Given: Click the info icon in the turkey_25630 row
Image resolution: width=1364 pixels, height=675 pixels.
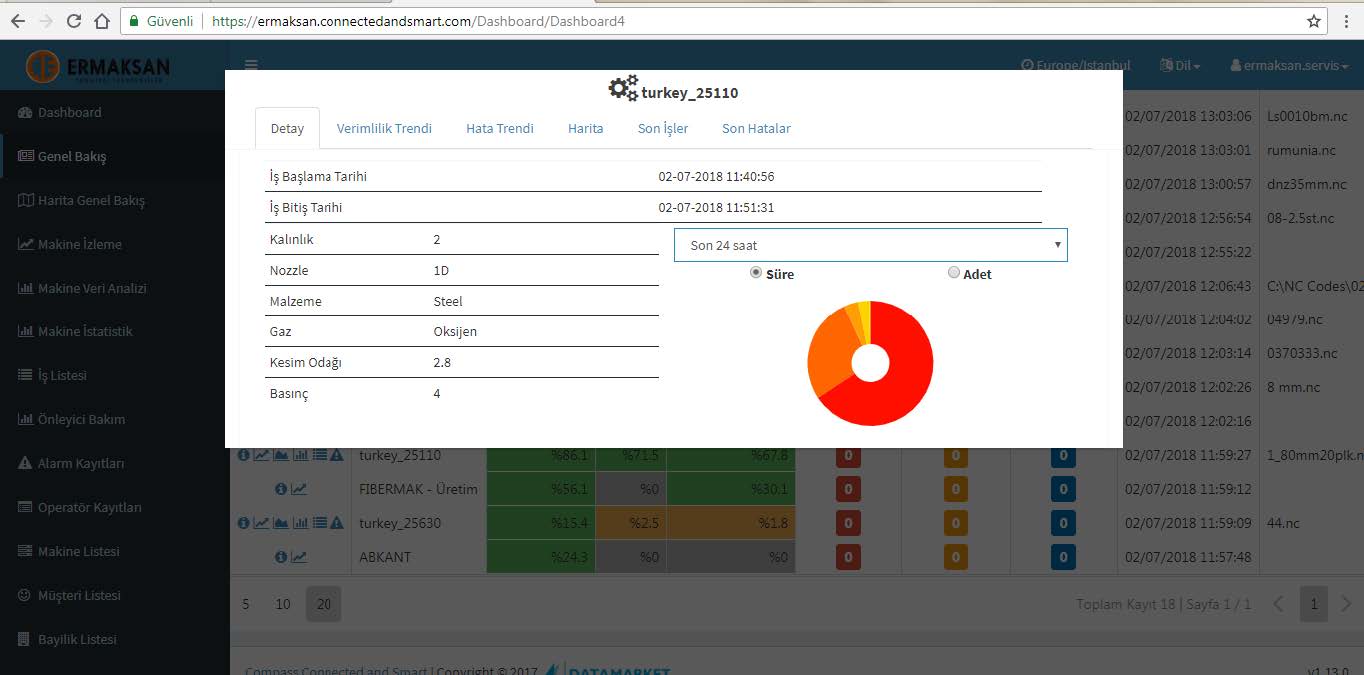Looking at the screenshot, I should pos(243,523).
